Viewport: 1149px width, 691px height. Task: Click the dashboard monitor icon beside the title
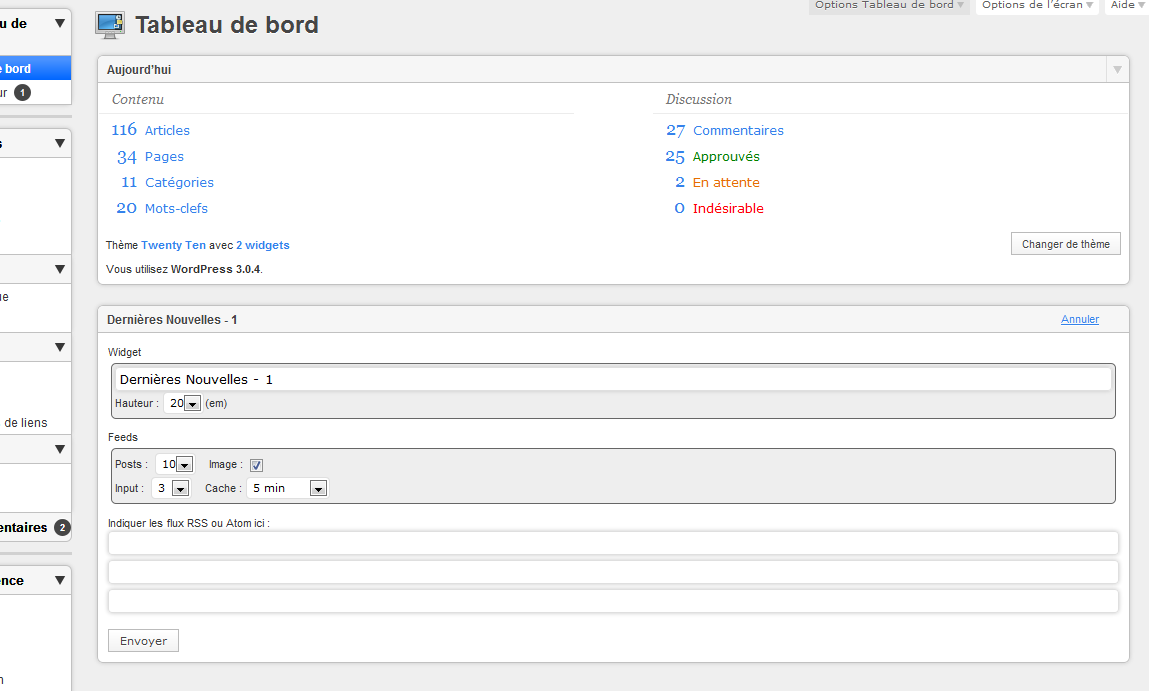[x=110, y=25]
